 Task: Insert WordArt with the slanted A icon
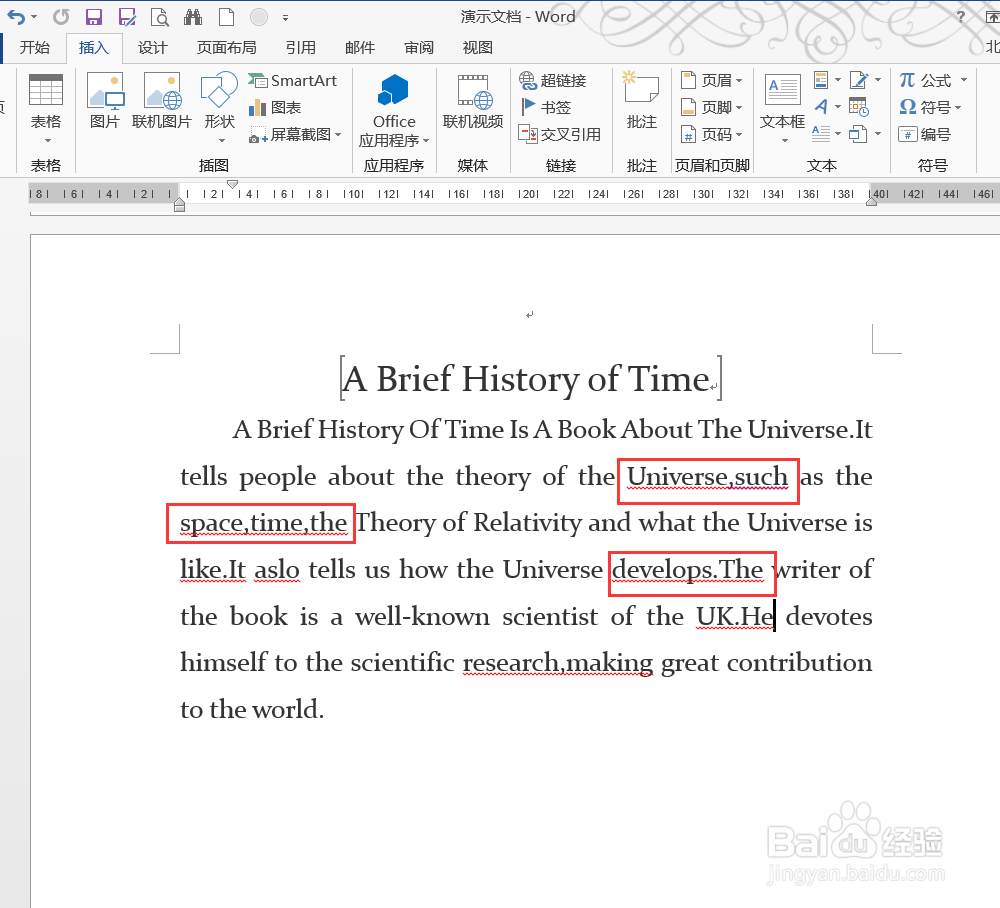tap(821, 107)
